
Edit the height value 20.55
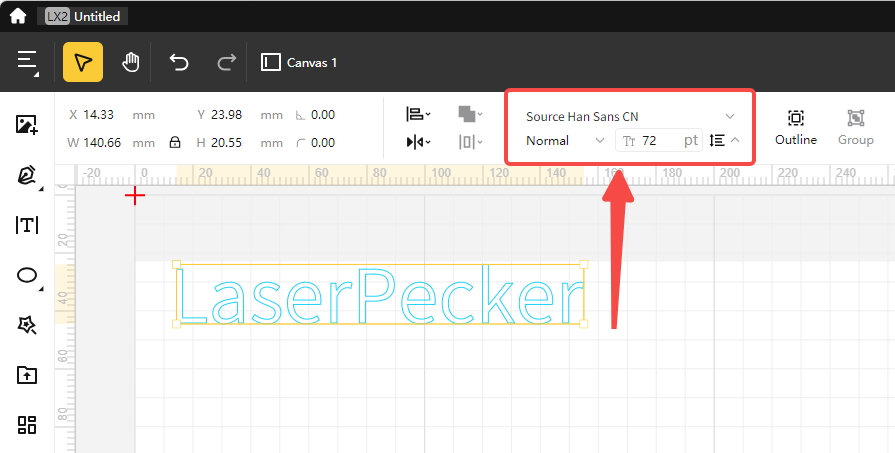click(x=227, y=143)
